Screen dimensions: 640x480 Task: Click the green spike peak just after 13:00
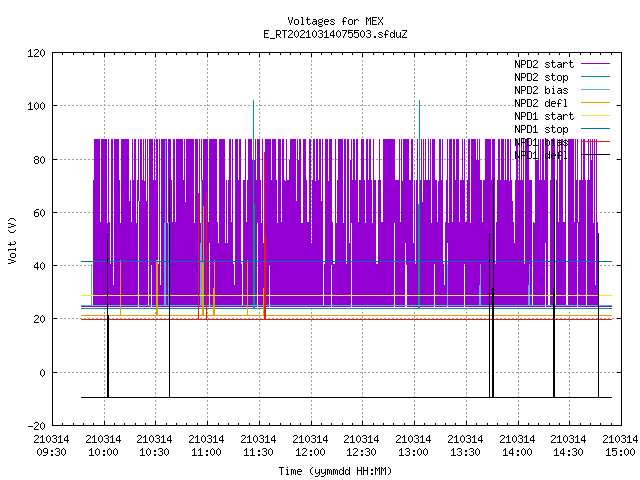pos(419,102)
